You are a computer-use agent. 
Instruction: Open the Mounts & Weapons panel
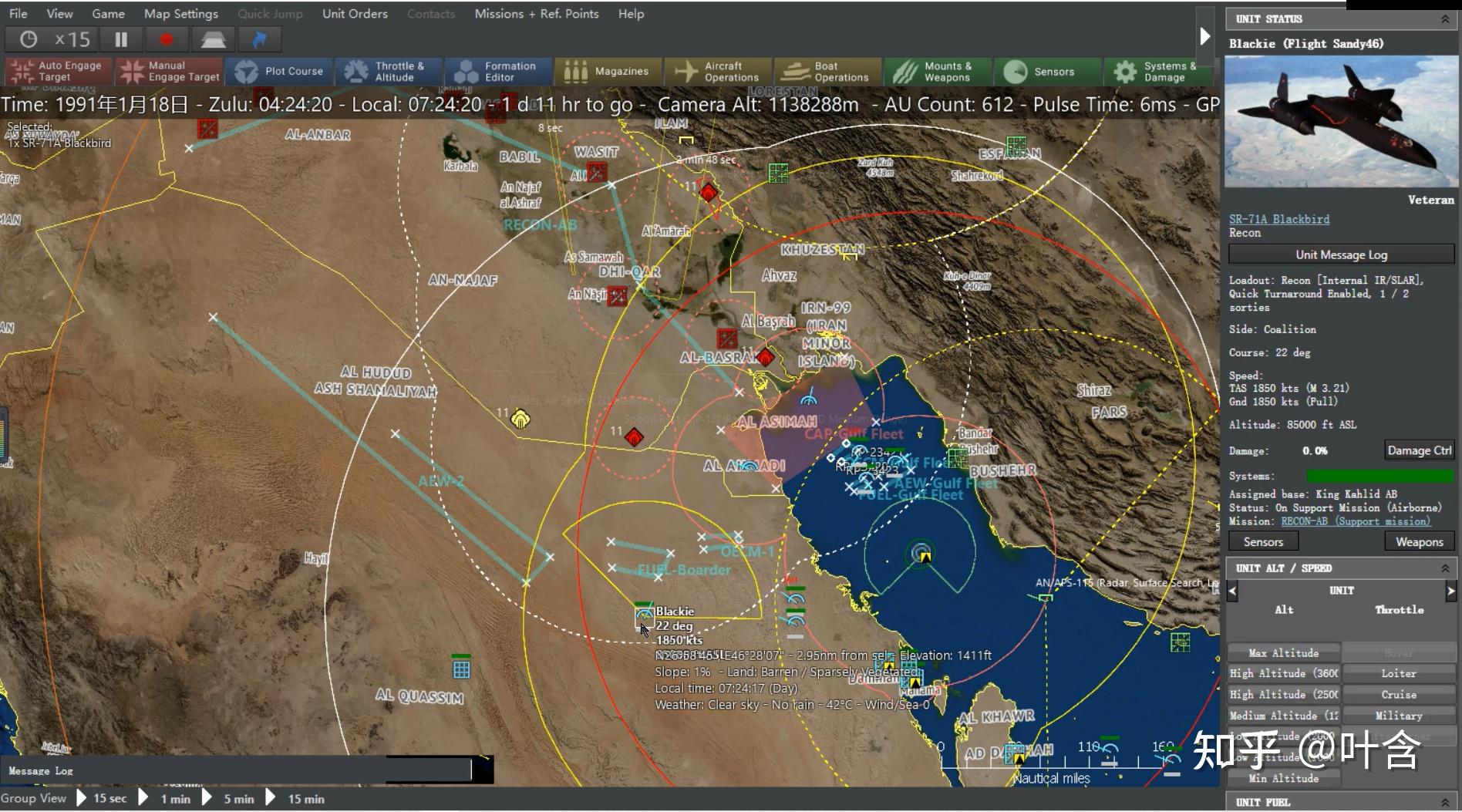938,71
